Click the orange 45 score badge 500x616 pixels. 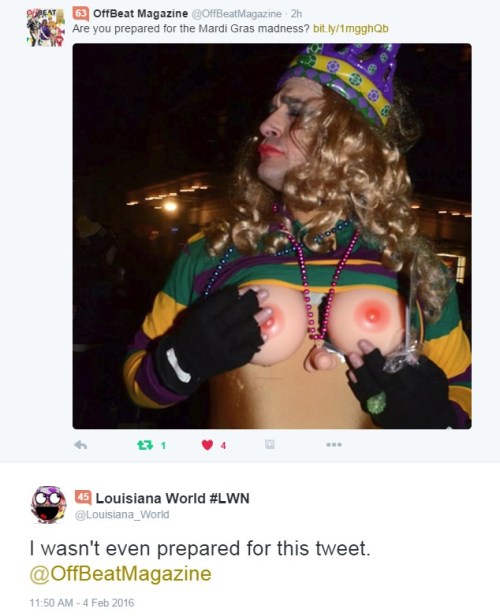click(83, 497)
